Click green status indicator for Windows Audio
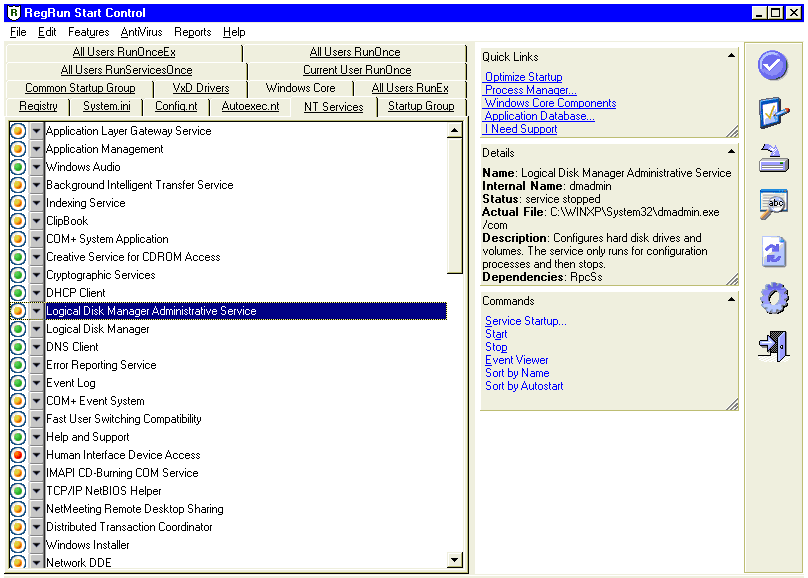The image size is (808, 578). point(18,167)
